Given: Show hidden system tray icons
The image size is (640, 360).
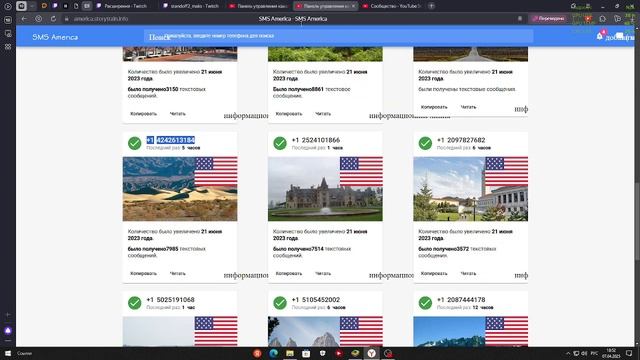Looking at the screenshot, I should coord(568,353).
